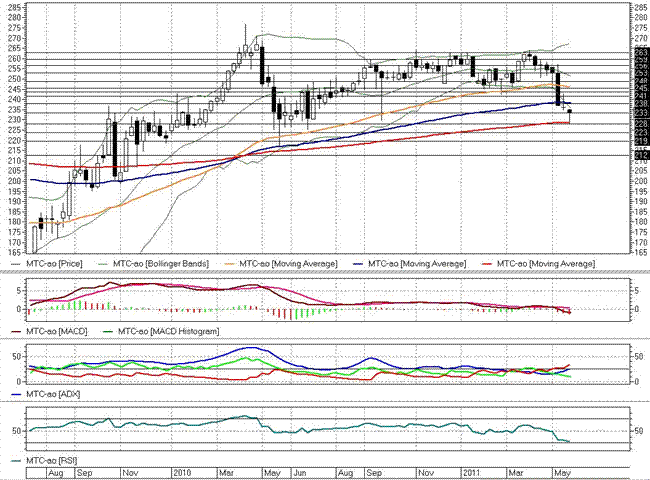Select the black 219 price level marker

[641, 141]
